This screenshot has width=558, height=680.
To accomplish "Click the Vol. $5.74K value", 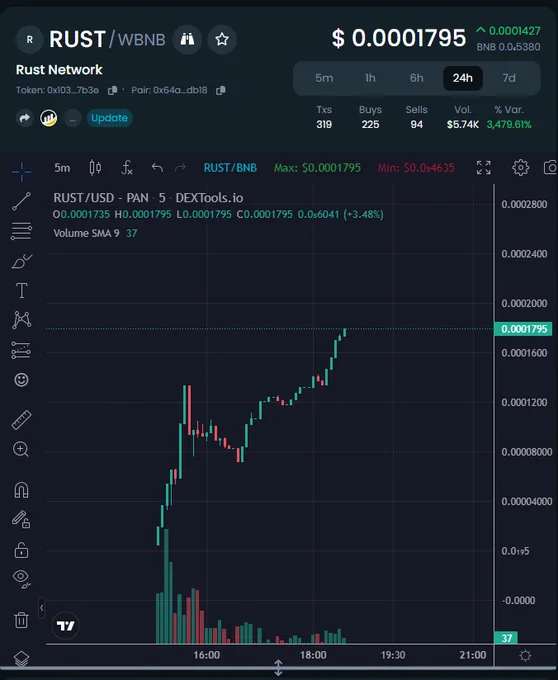I will [x=463, y=124].
